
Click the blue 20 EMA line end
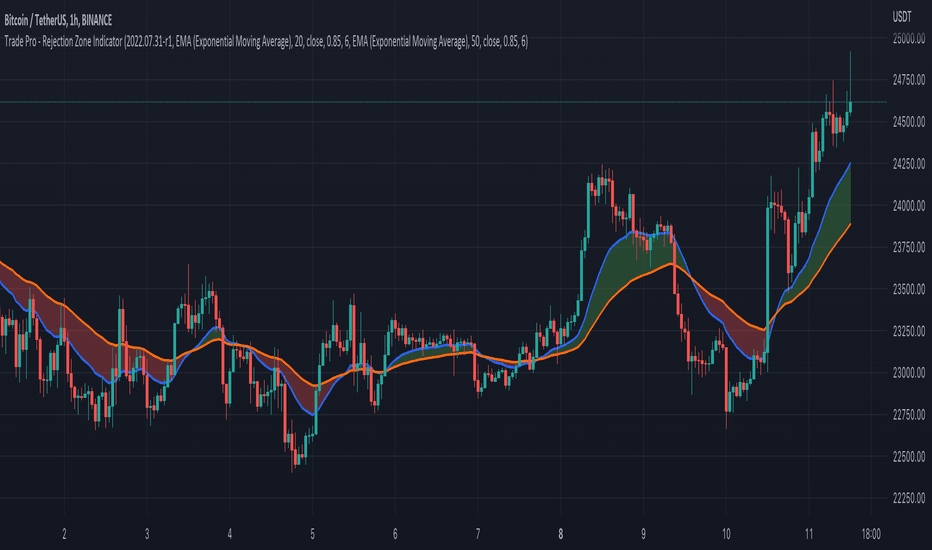(849, 164)
